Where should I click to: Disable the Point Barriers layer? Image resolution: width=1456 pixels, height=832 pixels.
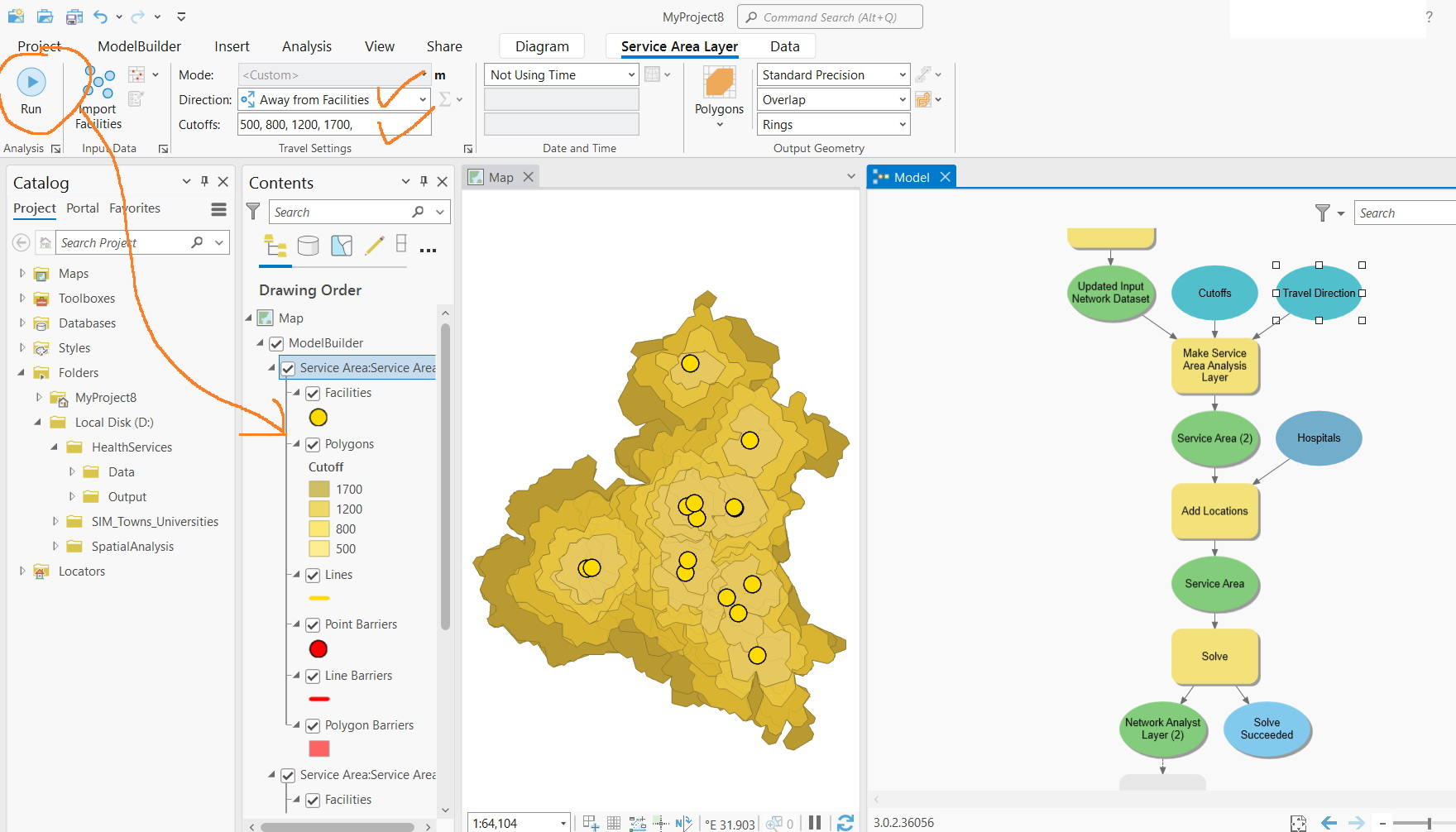point(313,624)
